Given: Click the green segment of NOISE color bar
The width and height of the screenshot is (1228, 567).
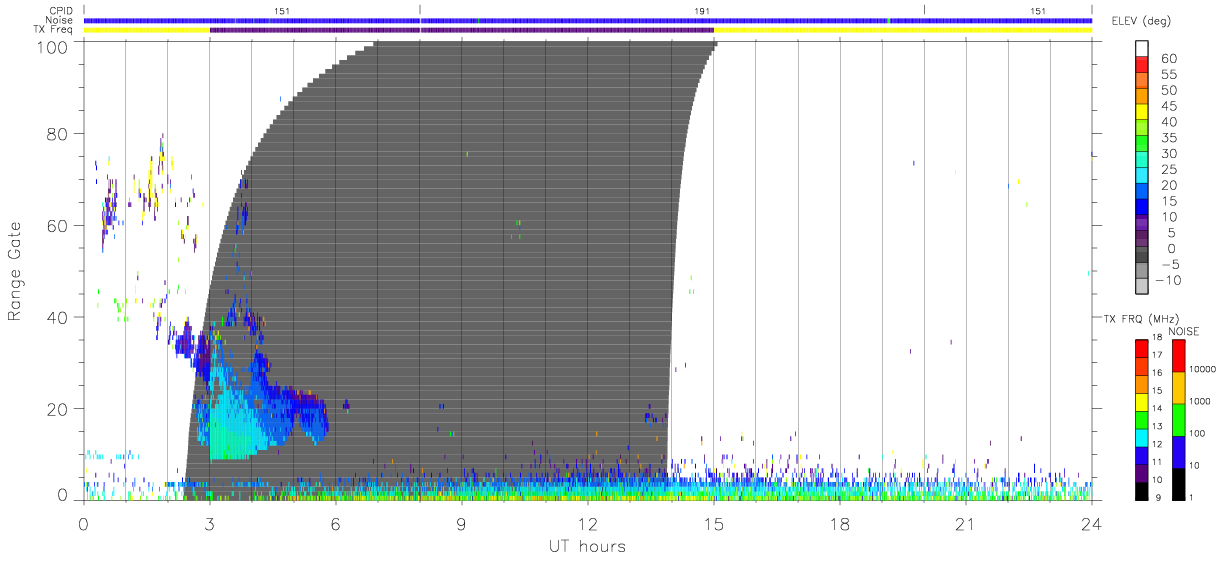Looking at the screenshot, I should coord(1180,419).
